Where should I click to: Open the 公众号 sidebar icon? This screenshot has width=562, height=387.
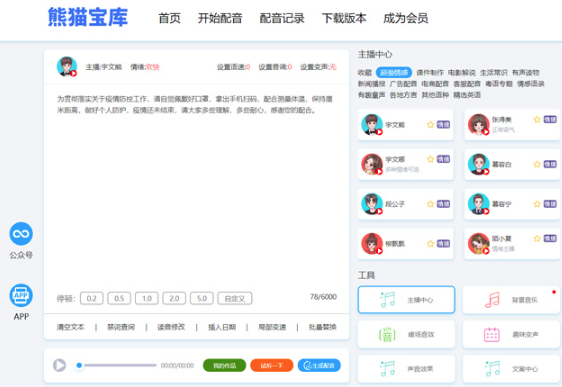coord(21,234)
